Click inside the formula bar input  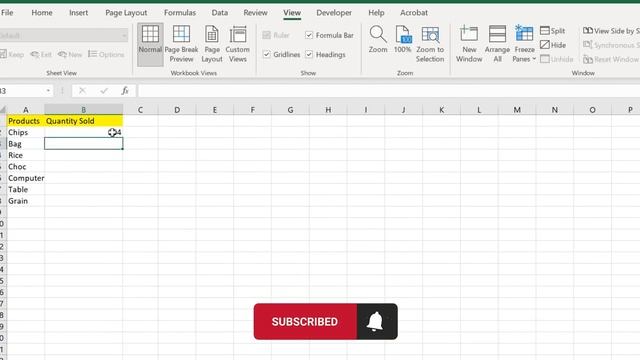389,91
